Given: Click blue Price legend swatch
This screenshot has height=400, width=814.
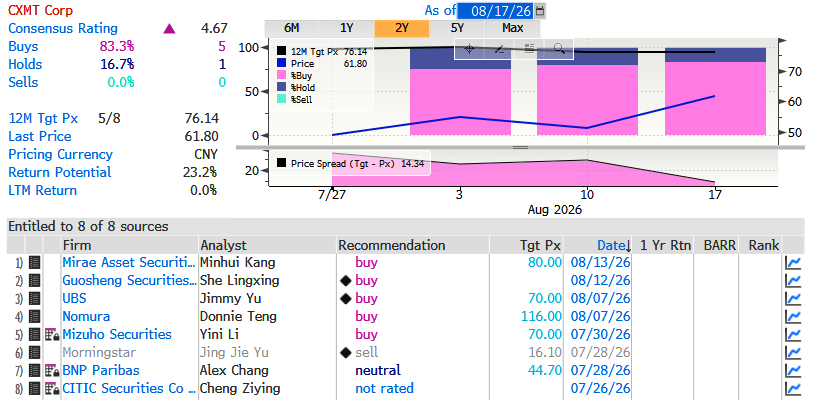Looking at the screenshot, I should coord(281,63).
